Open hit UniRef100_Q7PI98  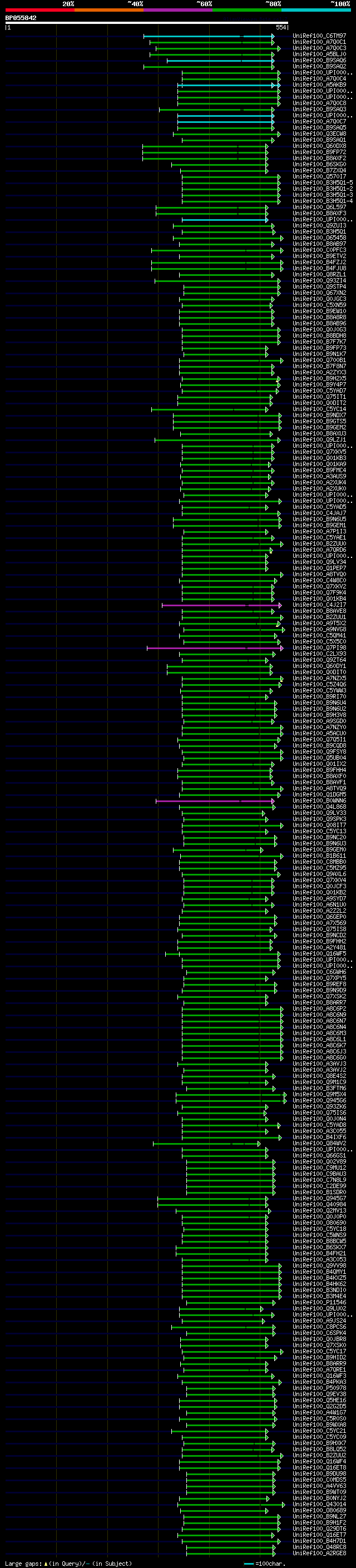319,647
